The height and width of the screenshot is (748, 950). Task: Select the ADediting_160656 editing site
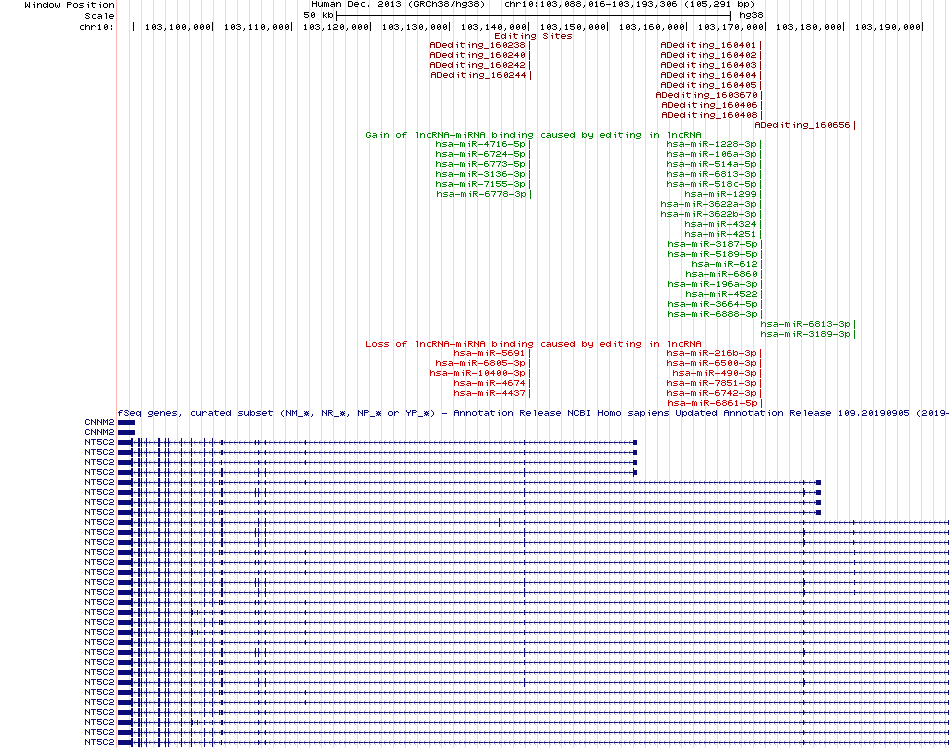coord(803,125)
